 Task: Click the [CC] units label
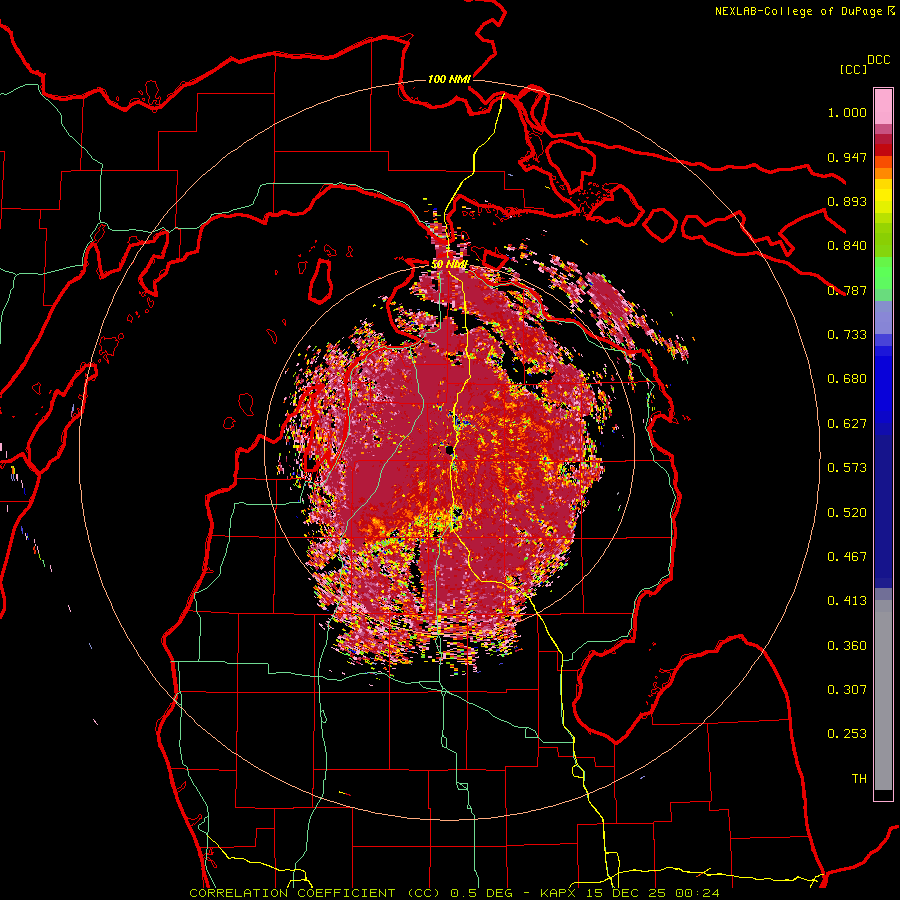pos(854,69)
